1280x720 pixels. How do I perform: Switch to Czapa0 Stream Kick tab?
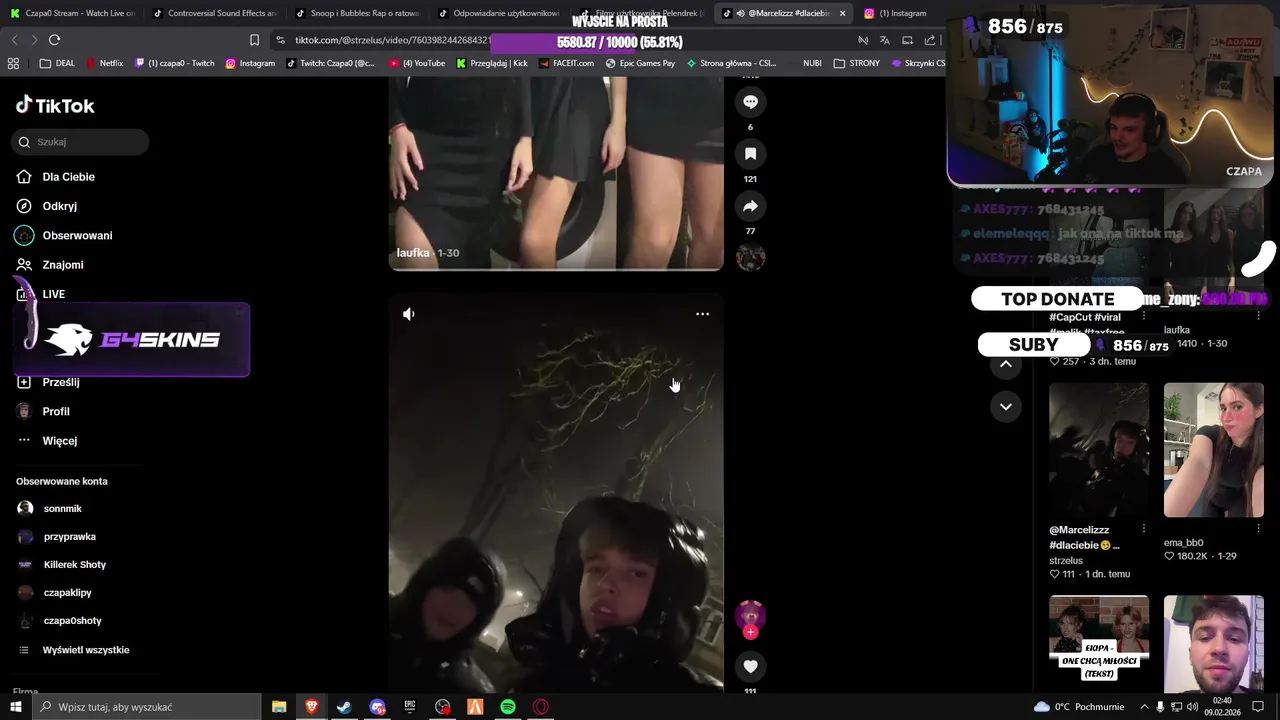[71, 13]
